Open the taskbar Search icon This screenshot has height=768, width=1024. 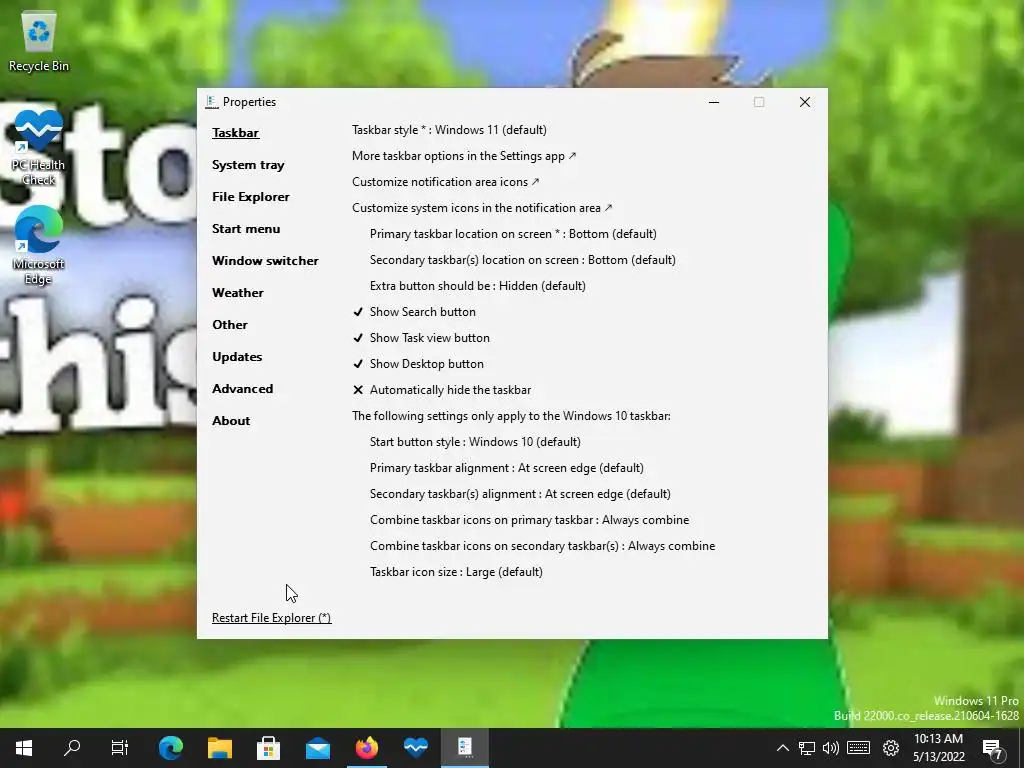click(x=72, y=748)
